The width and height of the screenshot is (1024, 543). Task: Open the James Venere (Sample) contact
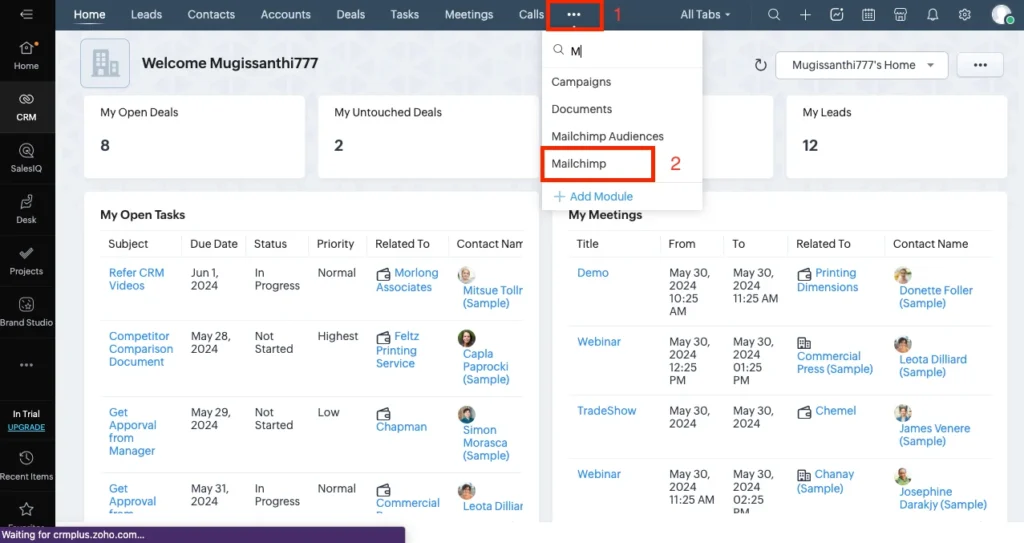(x=935, y=435)
